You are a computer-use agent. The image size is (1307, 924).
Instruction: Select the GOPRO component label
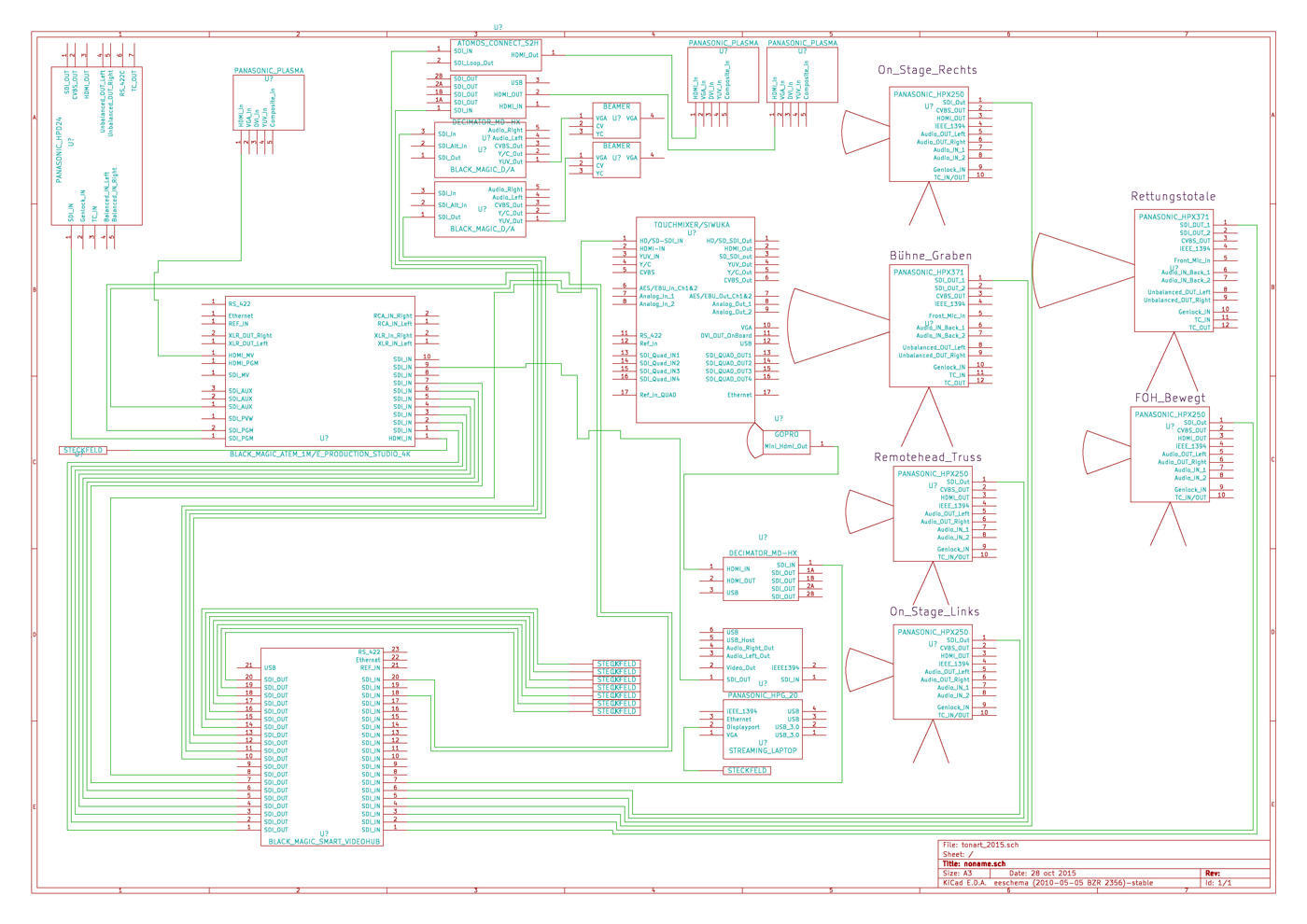coord(786,435)
